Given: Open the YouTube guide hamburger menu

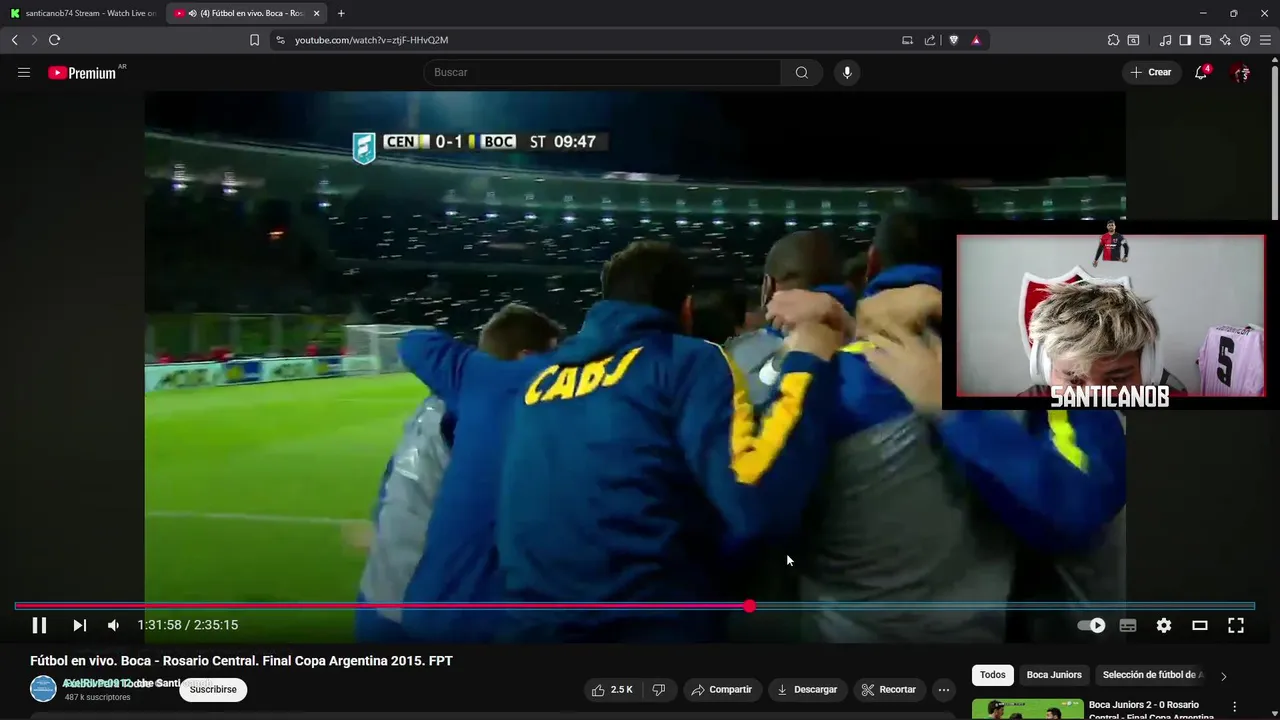Looking at the screenshot, I should pos(24,72).
